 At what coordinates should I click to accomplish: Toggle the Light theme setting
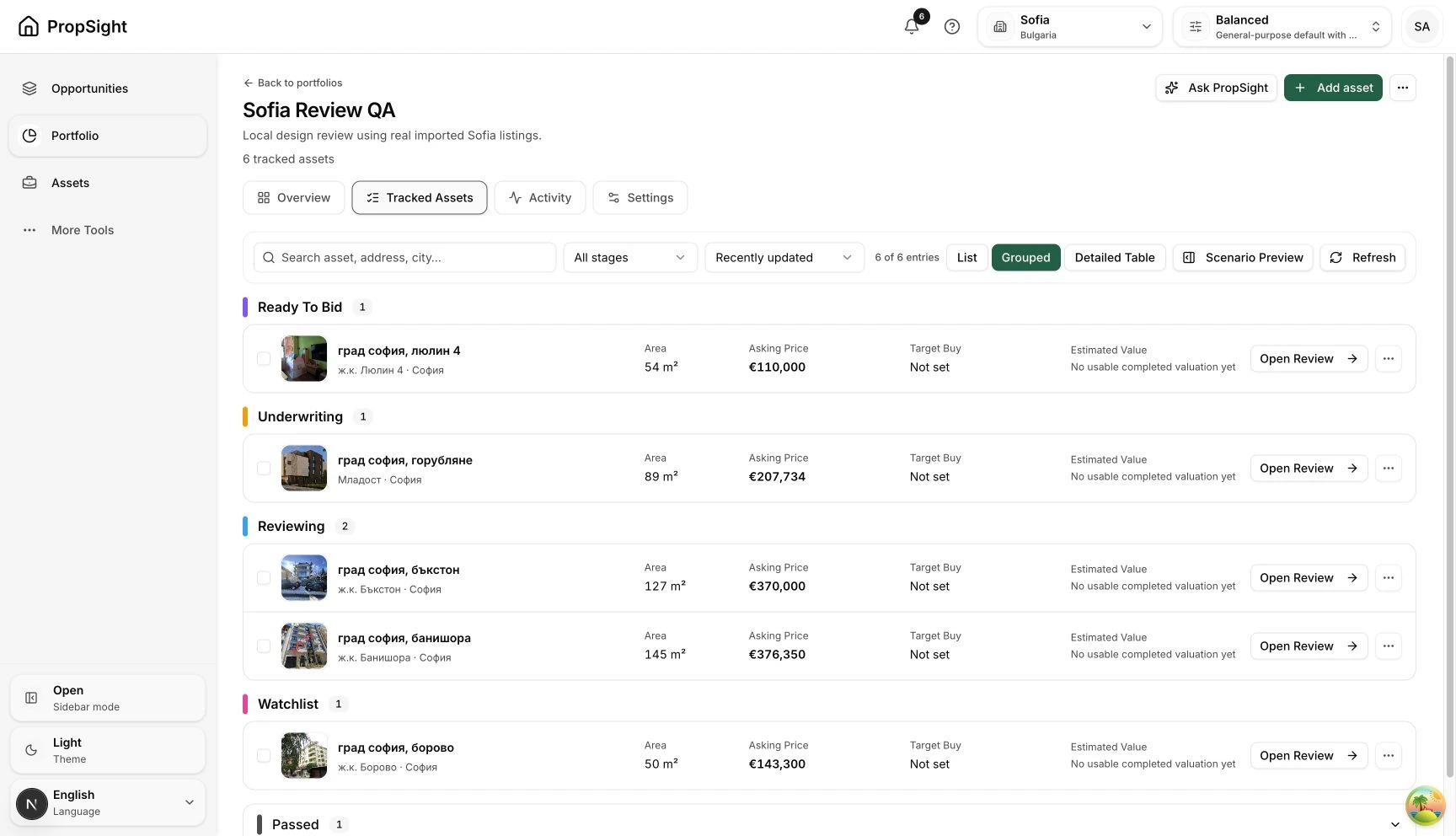pyautogui.click(x=108, y=750)
